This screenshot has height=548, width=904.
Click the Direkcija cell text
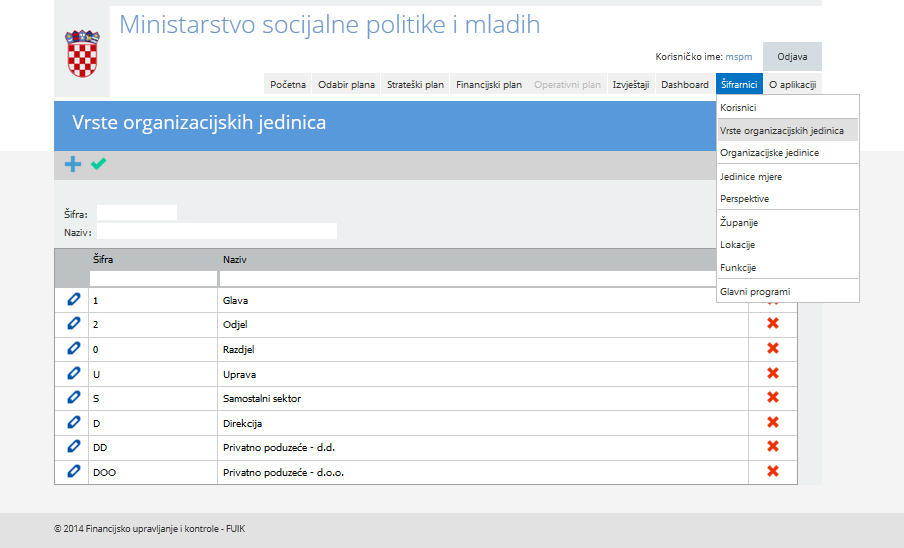(x=243, y=423)
